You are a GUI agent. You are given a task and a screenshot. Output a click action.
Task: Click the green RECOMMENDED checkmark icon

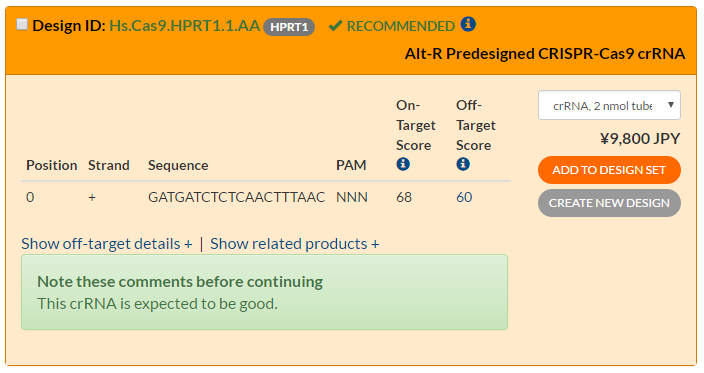[x=335, y=26]
